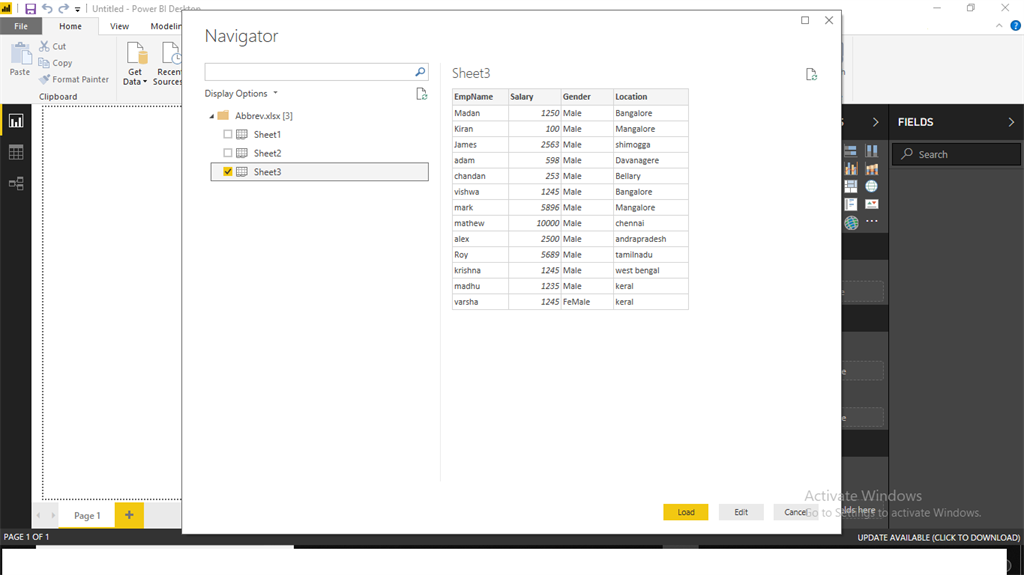Click the Format Painter brush icon
This screenshot has height=575, width=1024.
pyautogui.click(x=44, y=79)
